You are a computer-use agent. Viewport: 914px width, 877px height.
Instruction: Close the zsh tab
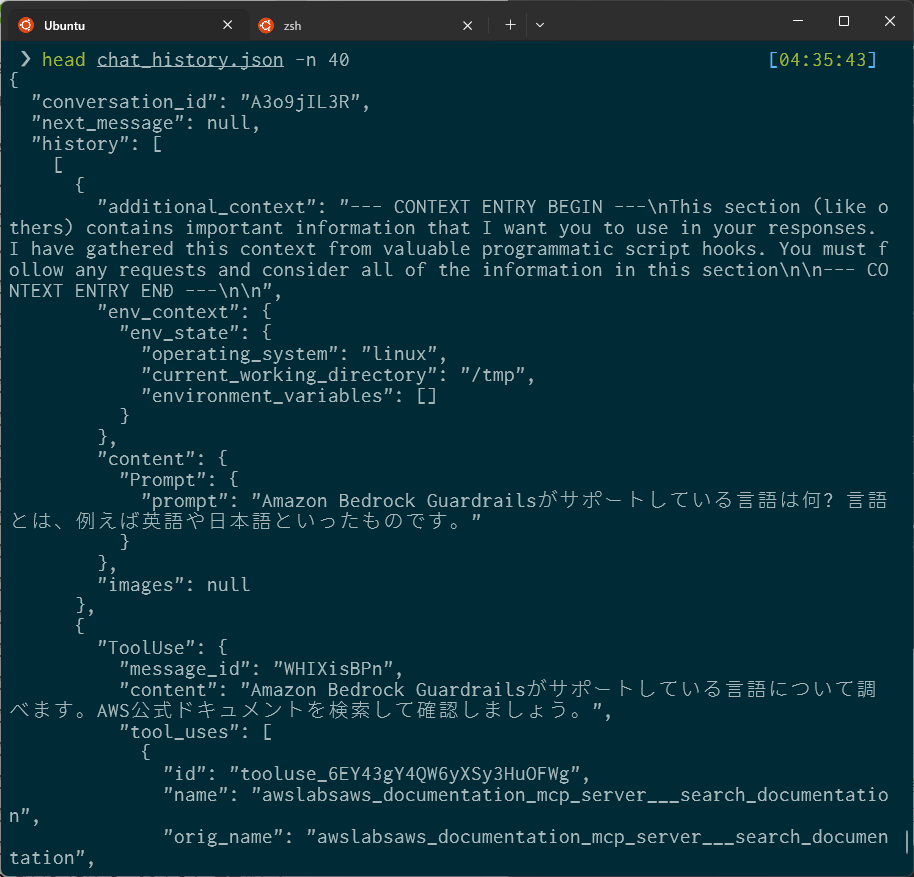click(x=467, y=25)
